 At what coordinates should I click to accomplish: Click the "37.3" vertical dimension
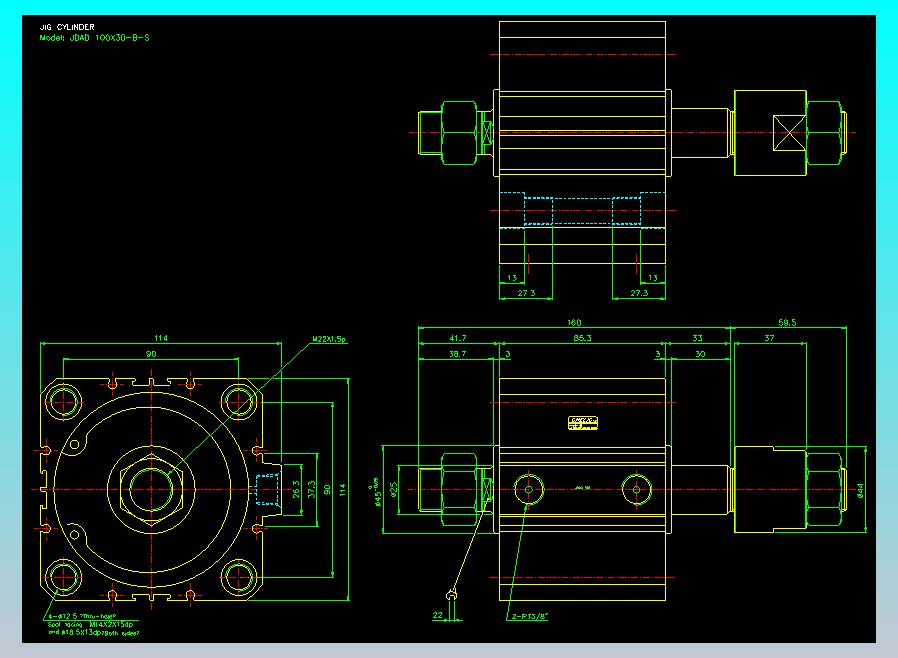pyautogui.click(x=311, y=489)
